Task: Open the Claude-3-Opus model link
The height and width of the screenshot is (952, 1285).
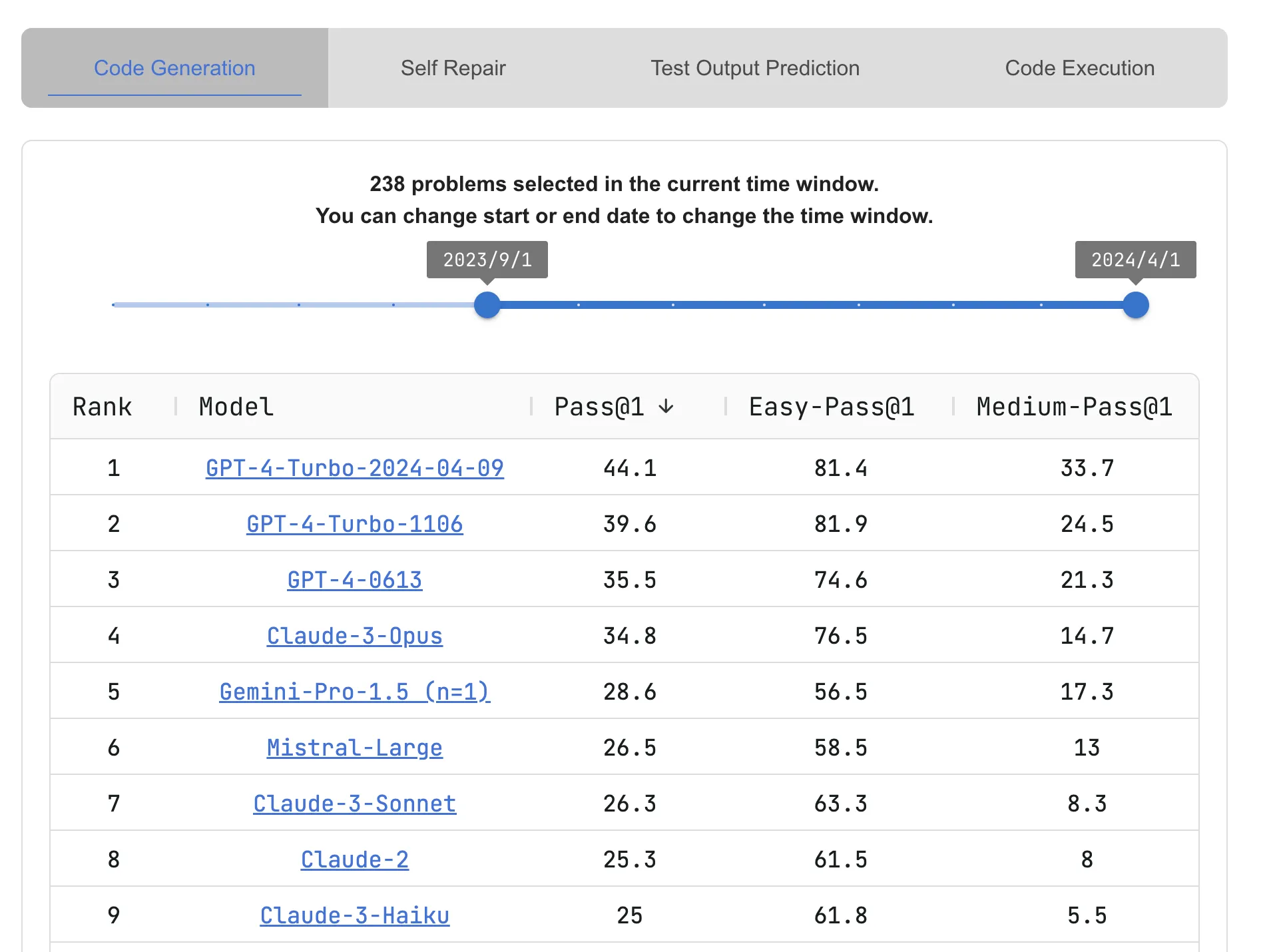Action: (x=355, y=636)
